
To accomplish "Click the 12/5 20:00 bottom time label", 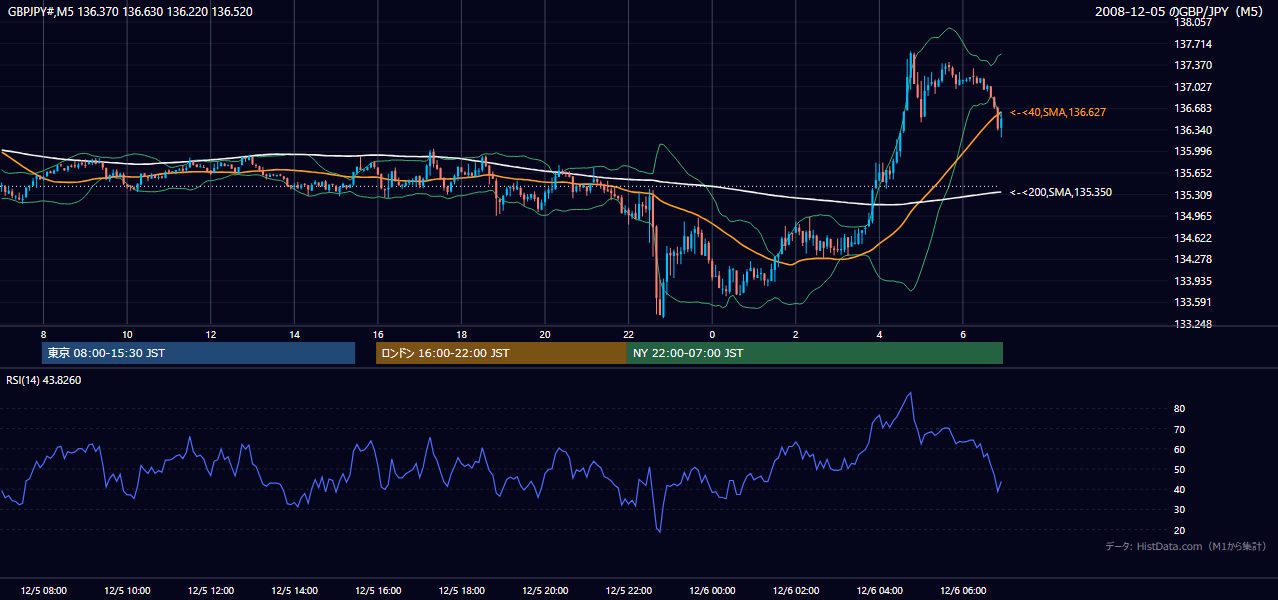I will (x=545, y=591).
